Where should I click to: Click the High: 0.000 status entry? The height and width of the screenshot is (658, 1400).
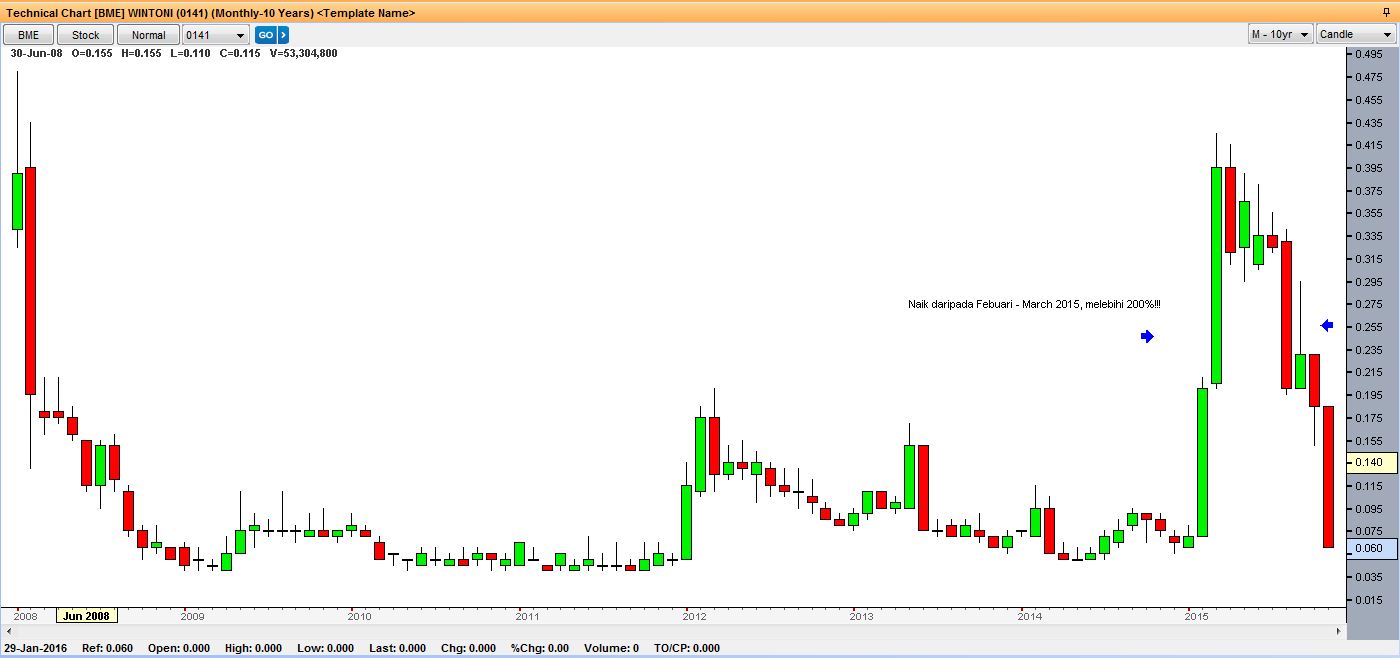253,648
